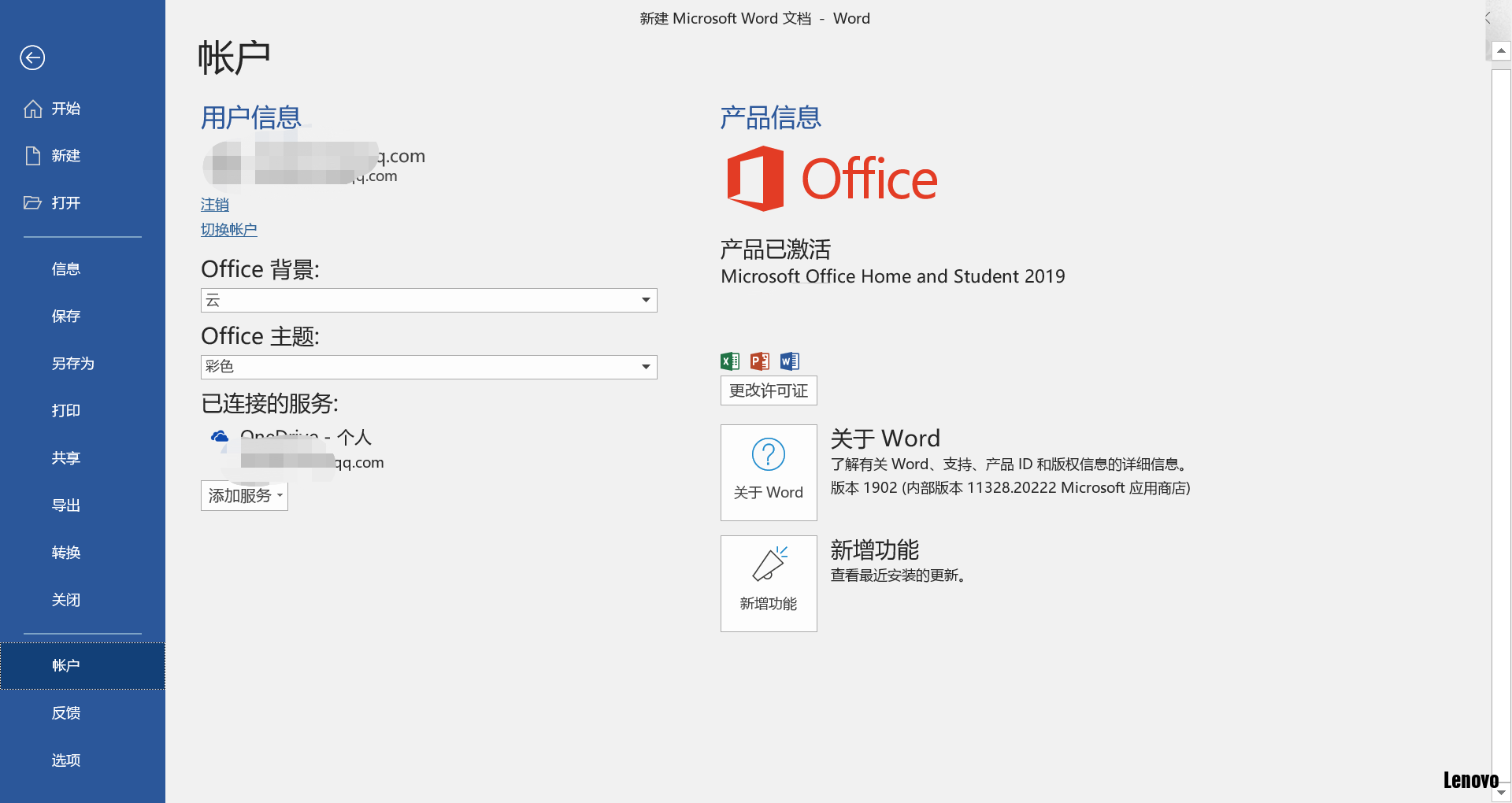Click the Home house icon beside 开始
Image resolution: width=1512 pixels, height=803 pixels.
[x=33, y=109]
